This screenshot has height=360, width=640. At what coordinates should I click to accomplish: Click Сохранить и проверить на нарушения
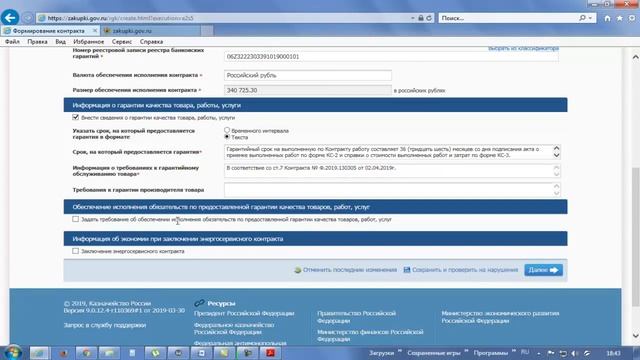coord(465,270)
